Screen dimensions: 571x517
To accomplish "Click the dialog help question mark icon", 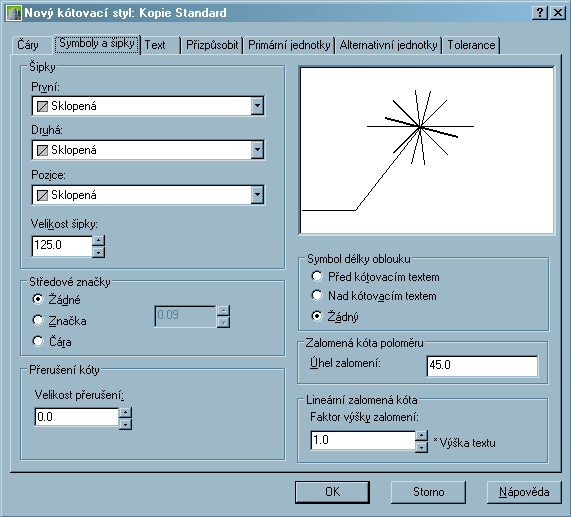I will pyautogui.click(x=540, y=13).
